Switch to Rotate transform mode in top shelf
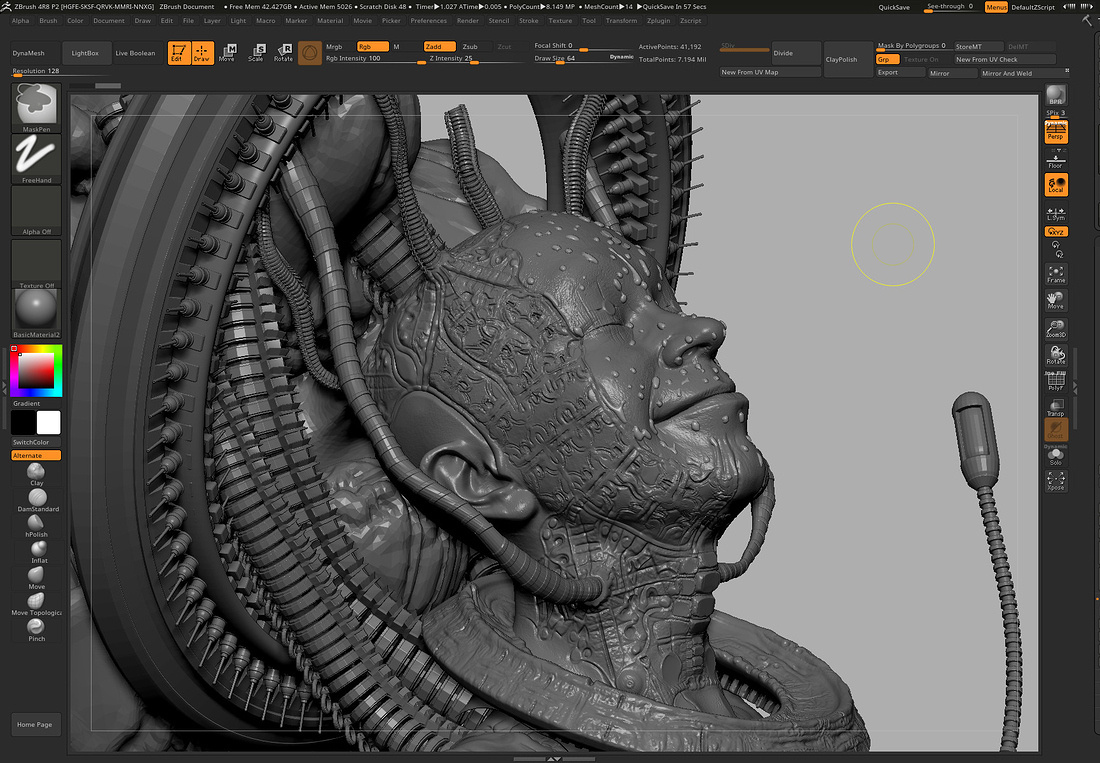This screenshot has height=763, width=1100. tap(283, 53)
